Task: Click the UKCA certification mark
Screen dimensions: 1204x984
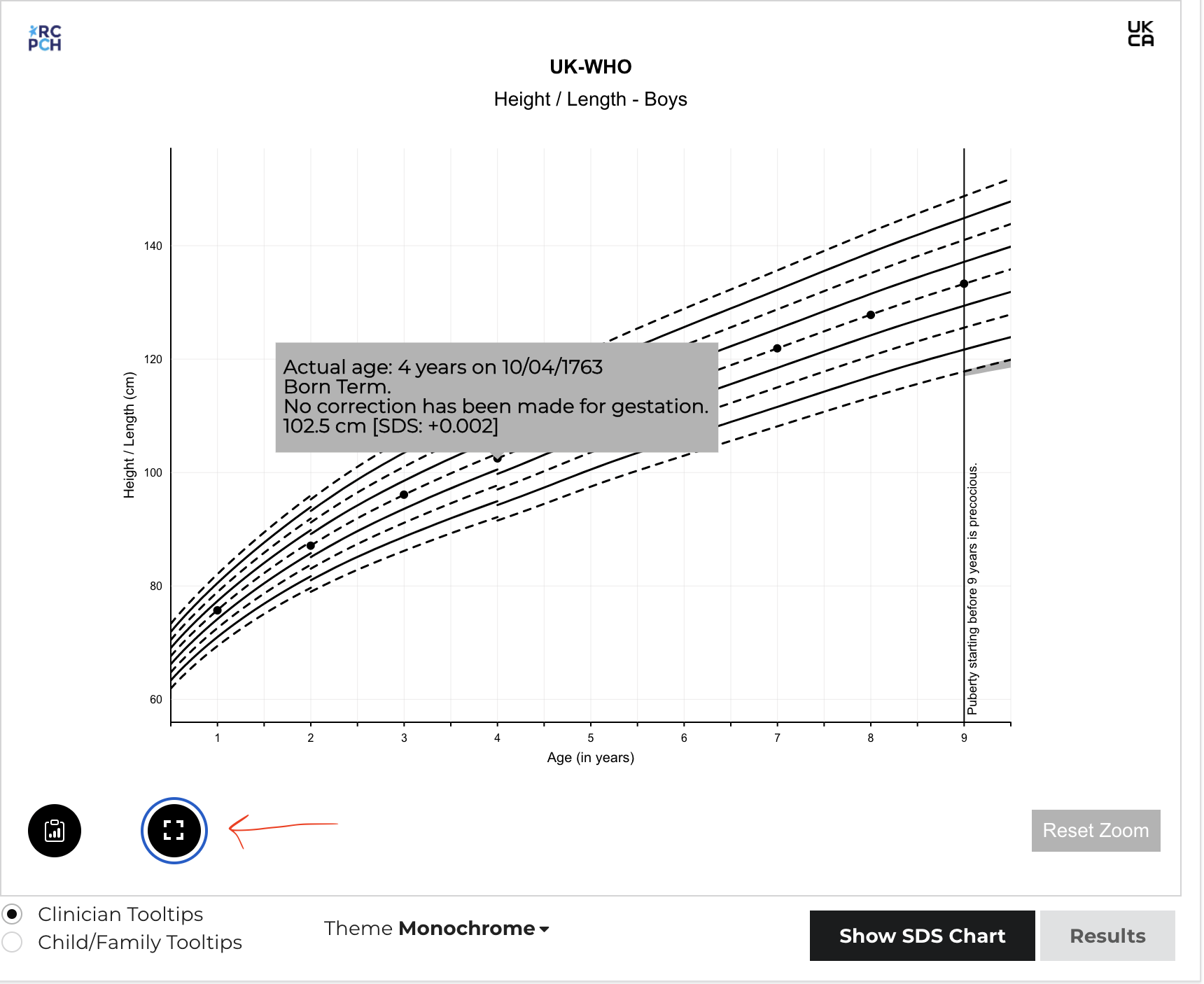Action: (x=1140, y=32)
